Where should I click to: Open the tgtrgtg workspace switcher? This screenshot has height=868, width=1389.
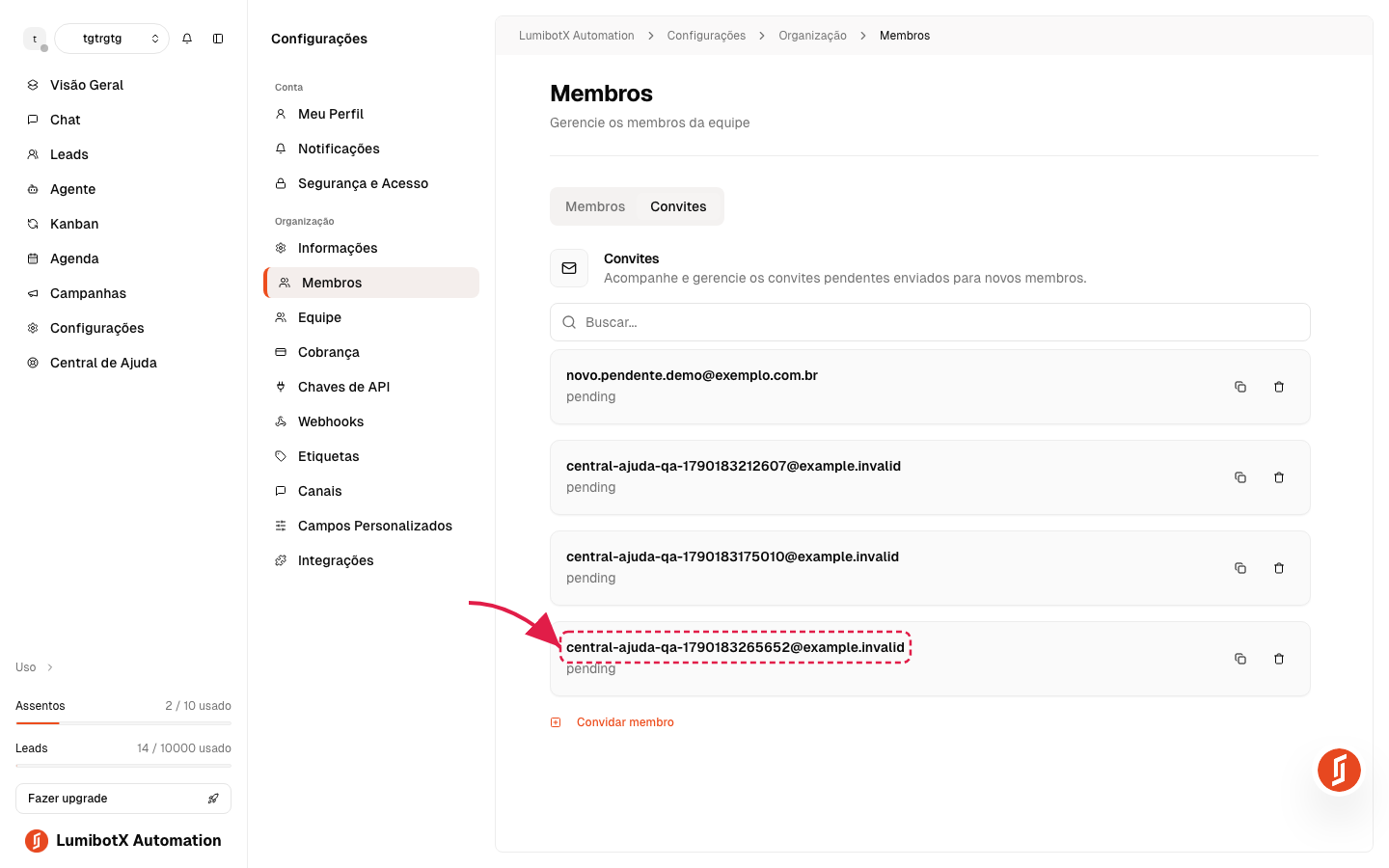(112, 39)
